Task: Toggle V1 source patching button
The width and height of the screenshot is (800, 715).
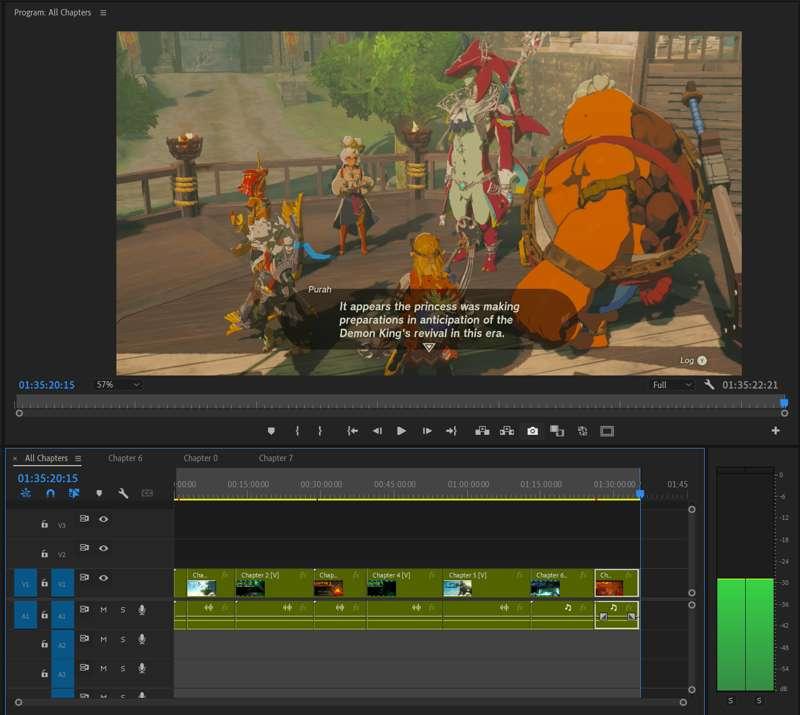Action: 26,583
